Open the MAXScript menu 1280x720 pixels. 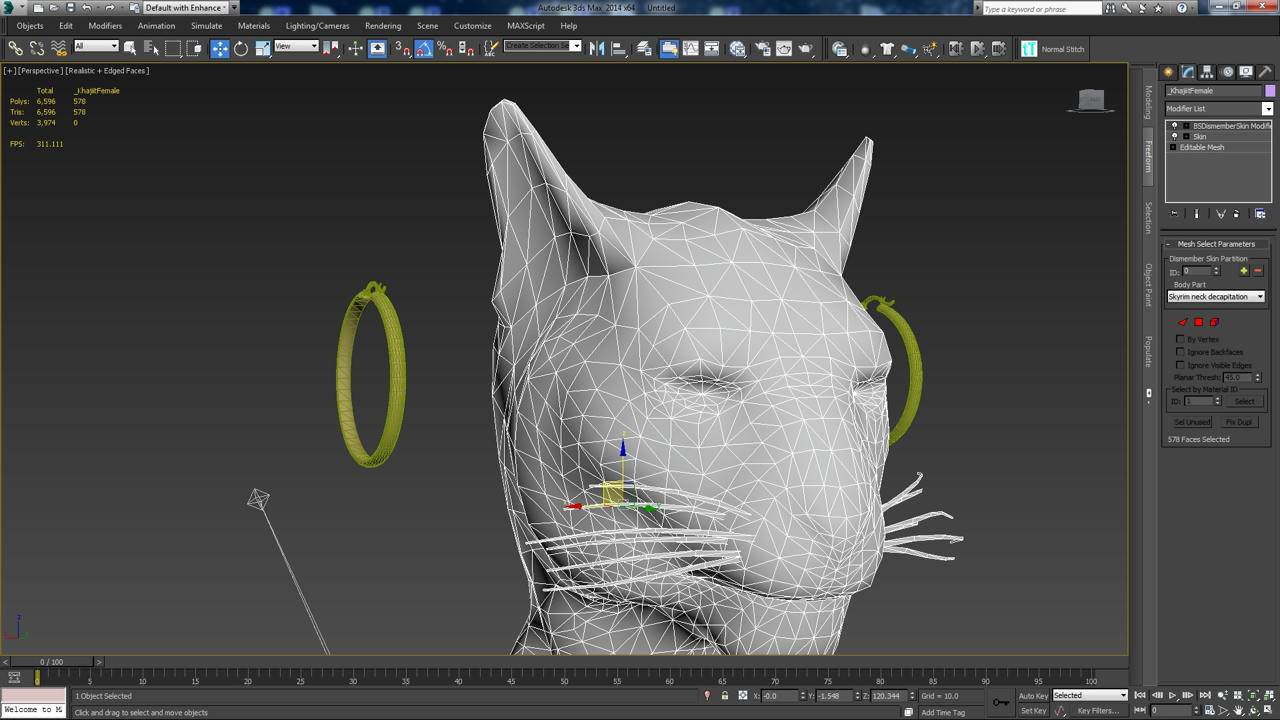[526, 26]
